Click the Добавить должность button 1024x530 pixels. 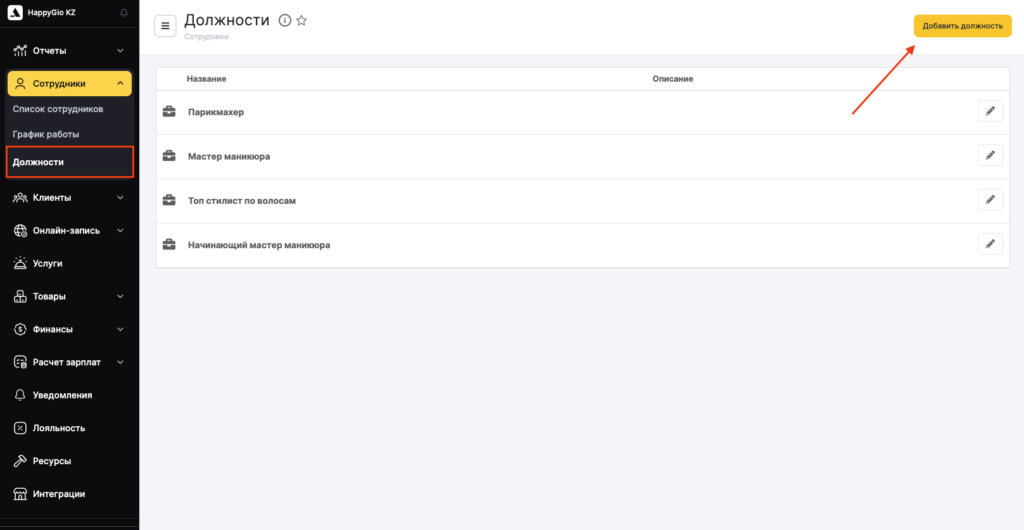[x=962, y=26]
